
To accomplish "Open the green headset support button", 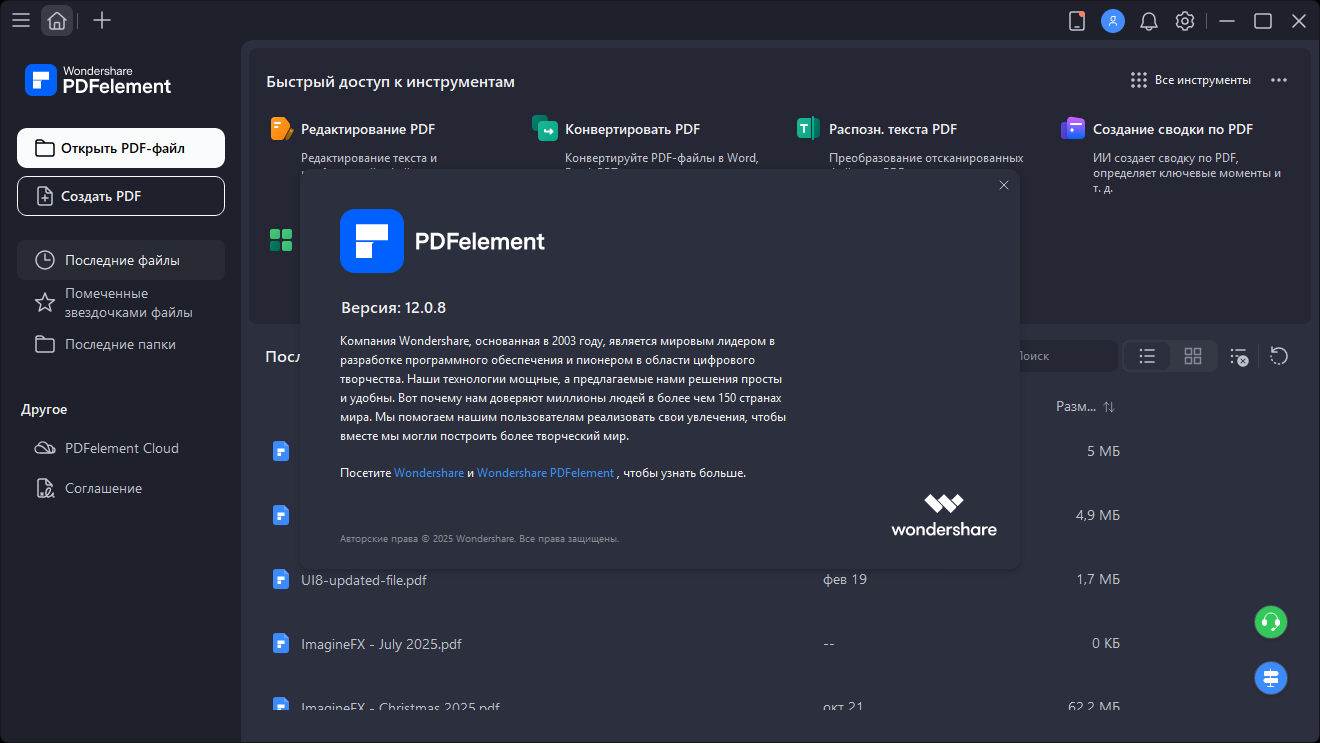I will point(1271,622).
